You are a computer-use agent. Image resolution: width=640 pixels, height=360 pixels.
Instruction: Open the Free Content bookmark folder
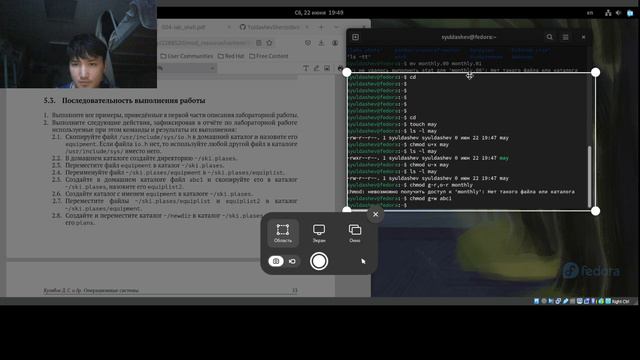tap(269, 56)
